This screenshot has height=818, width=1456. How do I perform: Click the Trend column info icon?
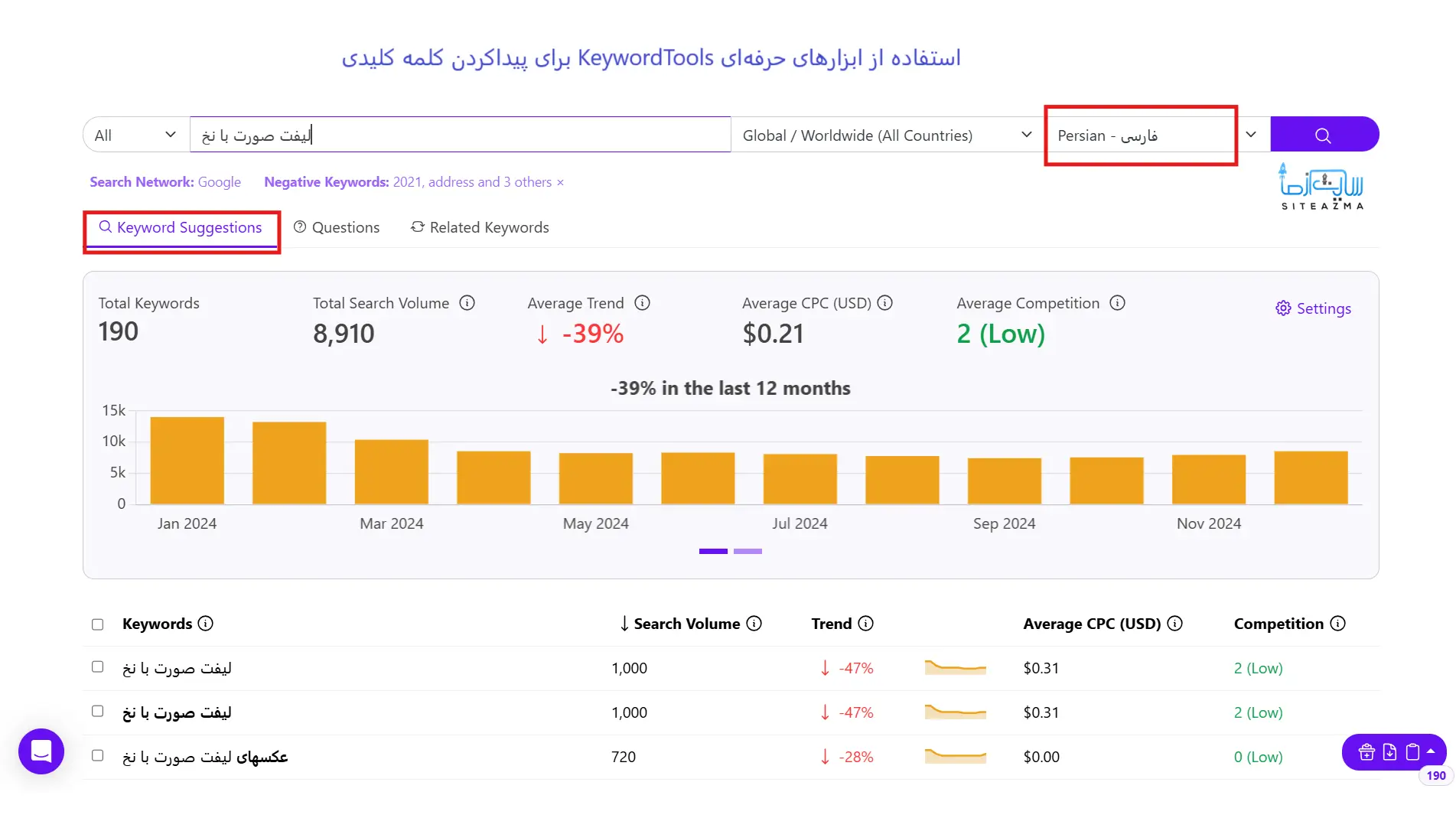pyautogui.click(x=865, y=624)
